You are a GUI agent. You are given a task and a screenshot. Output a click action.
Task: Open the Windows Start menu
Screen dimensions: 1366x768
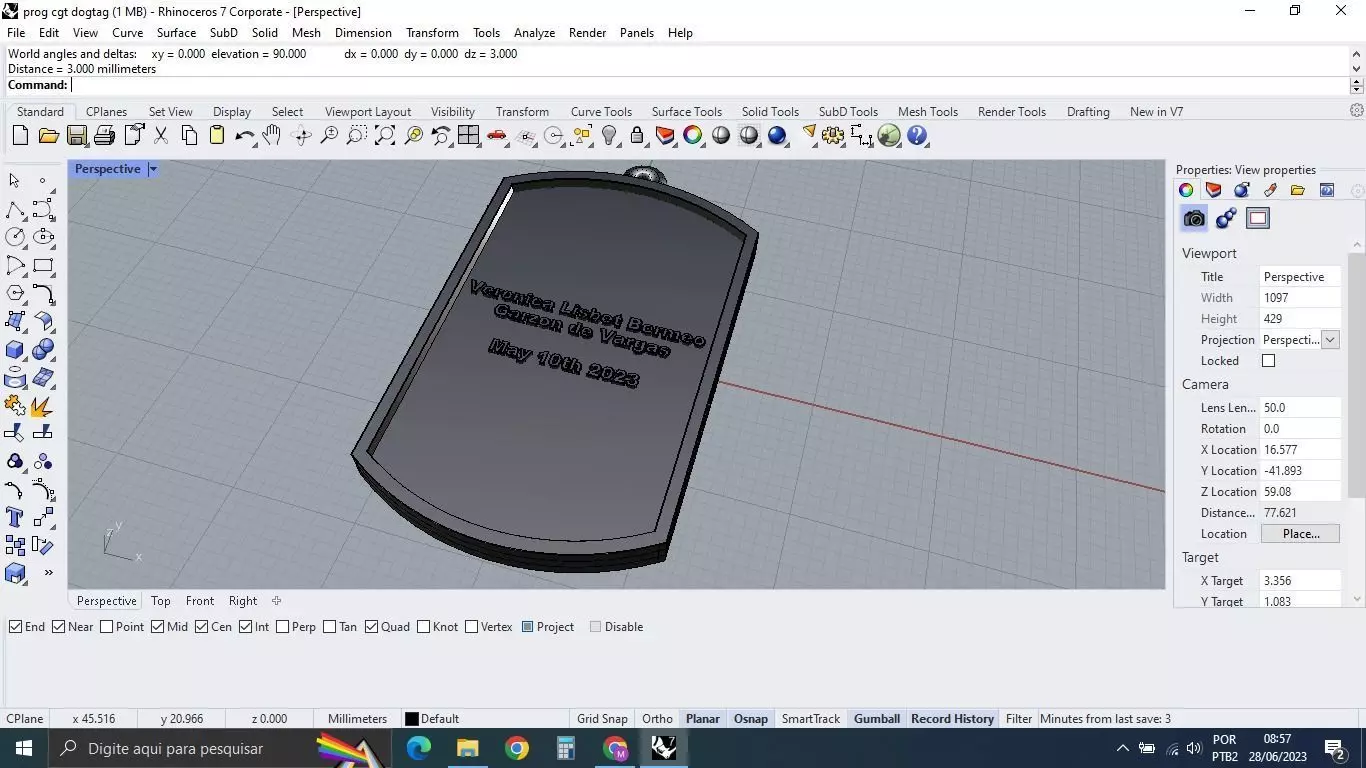click(x=24, y=748)
